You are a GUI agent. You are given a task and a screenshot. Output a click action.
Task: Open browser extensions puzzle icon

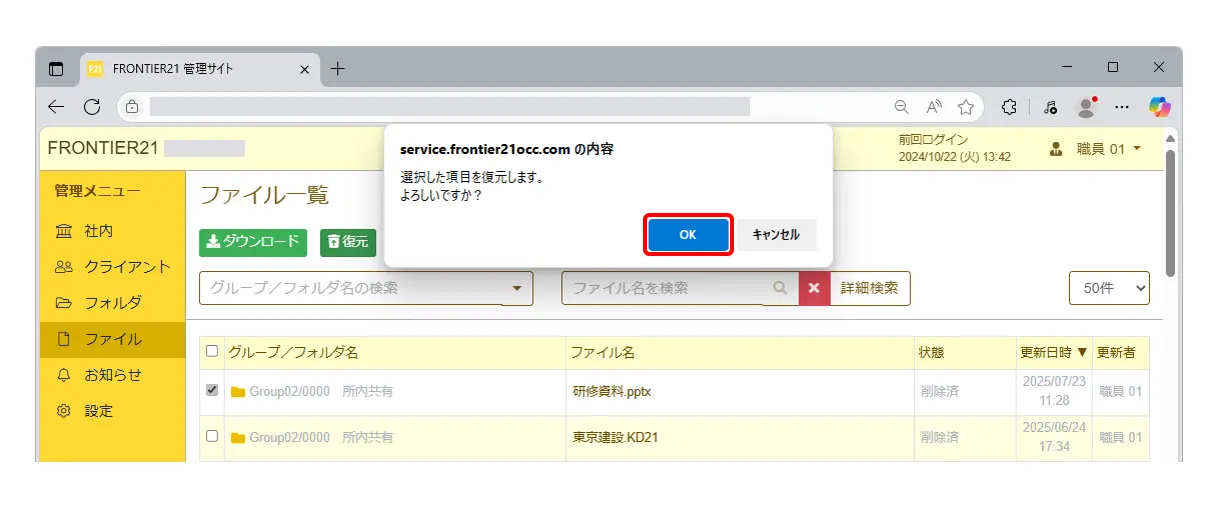[x=1009, y=107]
